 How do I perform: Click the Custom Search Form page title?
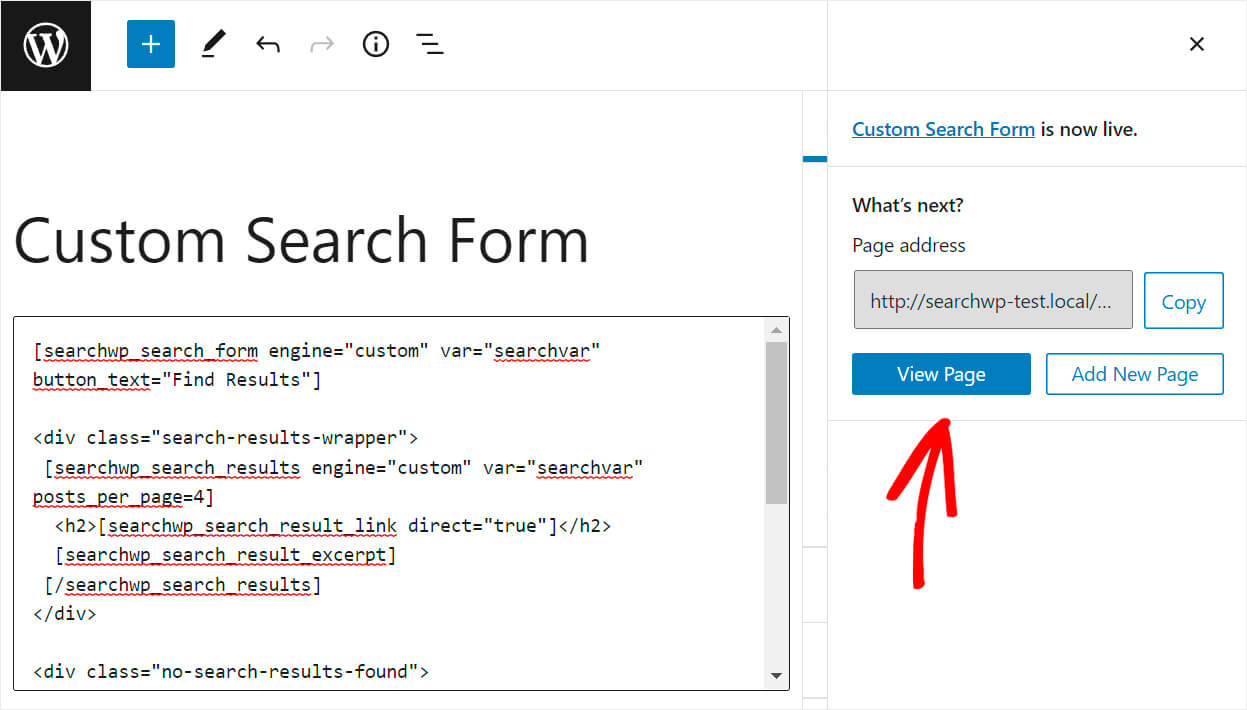click(x=301, y=240)
